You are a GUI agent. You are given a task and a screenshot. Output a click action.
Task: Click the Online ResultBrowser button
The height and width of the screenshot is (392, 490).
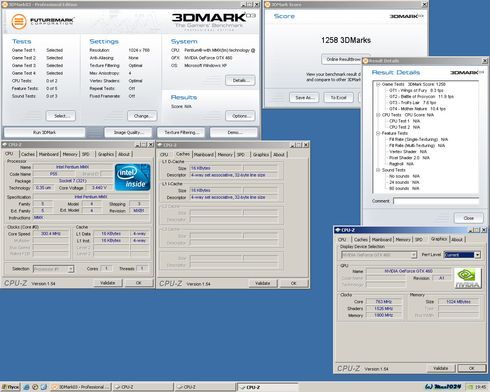343,59
